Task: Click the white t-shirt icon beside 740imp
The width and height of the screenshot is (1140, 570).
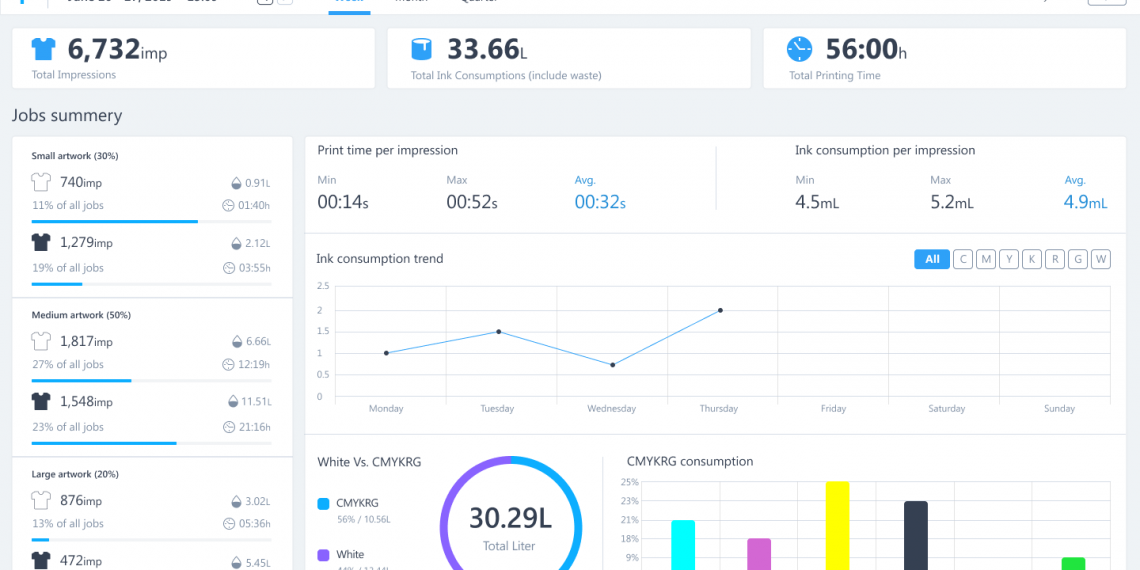Action: pos(41,183)
